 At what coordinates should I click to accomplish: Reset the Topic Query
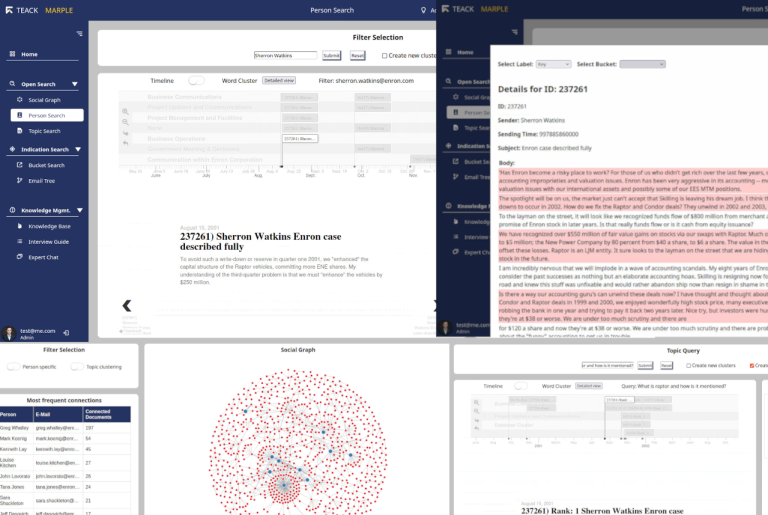666,366
